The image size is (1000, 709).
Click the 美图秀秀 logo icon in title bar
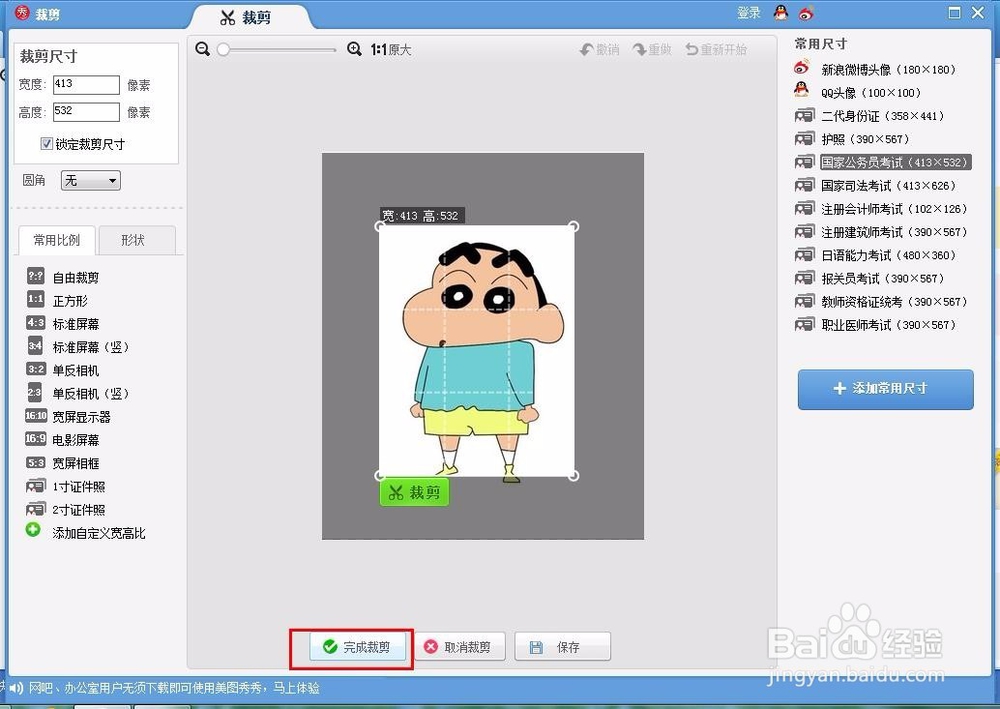[x=22, y=13]
